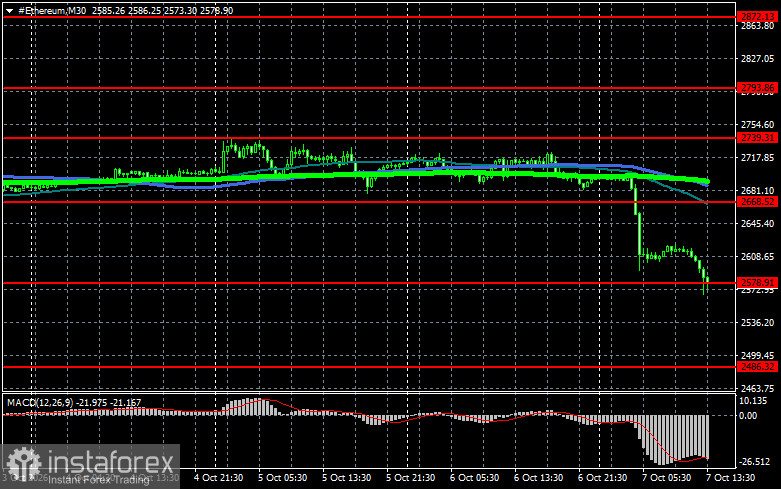The image size is (781, 489).
Task: Click the red 2872.13 price level label
Action: 758,17
